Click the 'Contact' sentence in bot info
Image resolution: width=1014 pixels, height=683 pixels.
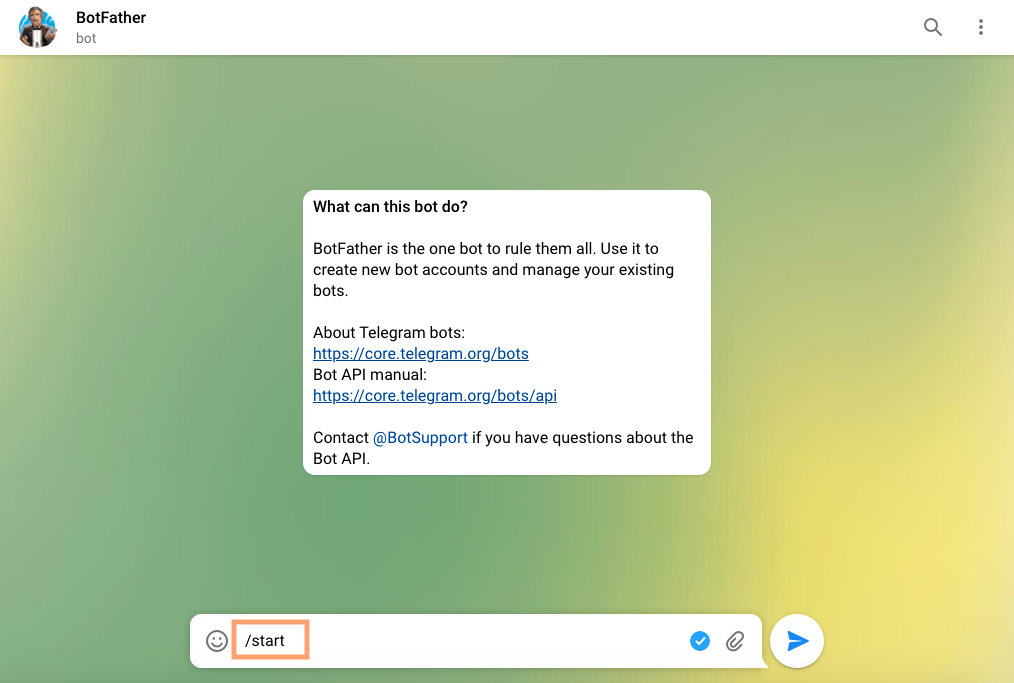coord(503,448)
